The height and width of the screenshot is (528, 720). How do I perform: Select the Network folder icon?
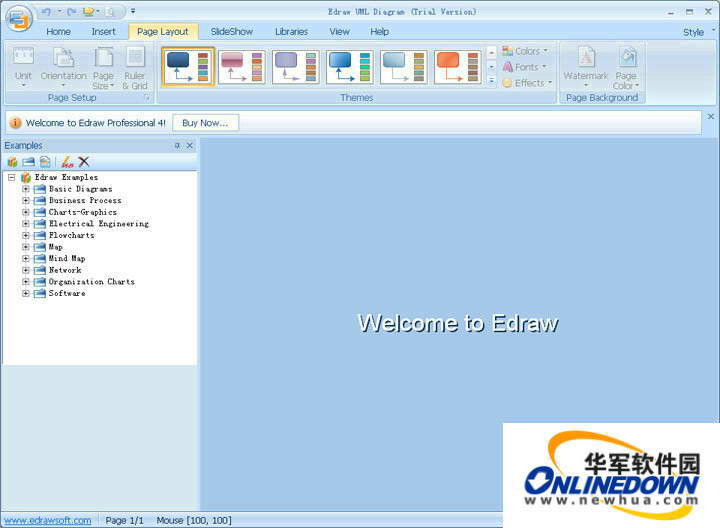tap(40, 270)
